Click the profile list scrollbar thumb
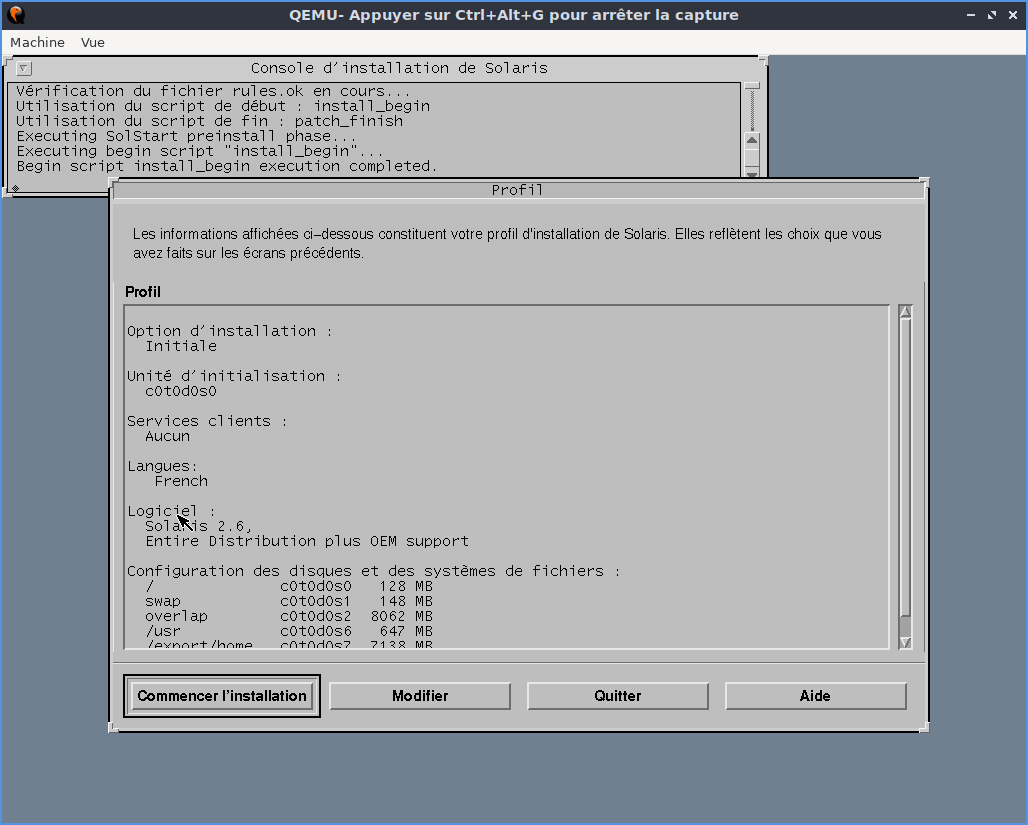Image resolution: width=1028 pixels, height=825 pixels. 905,468
